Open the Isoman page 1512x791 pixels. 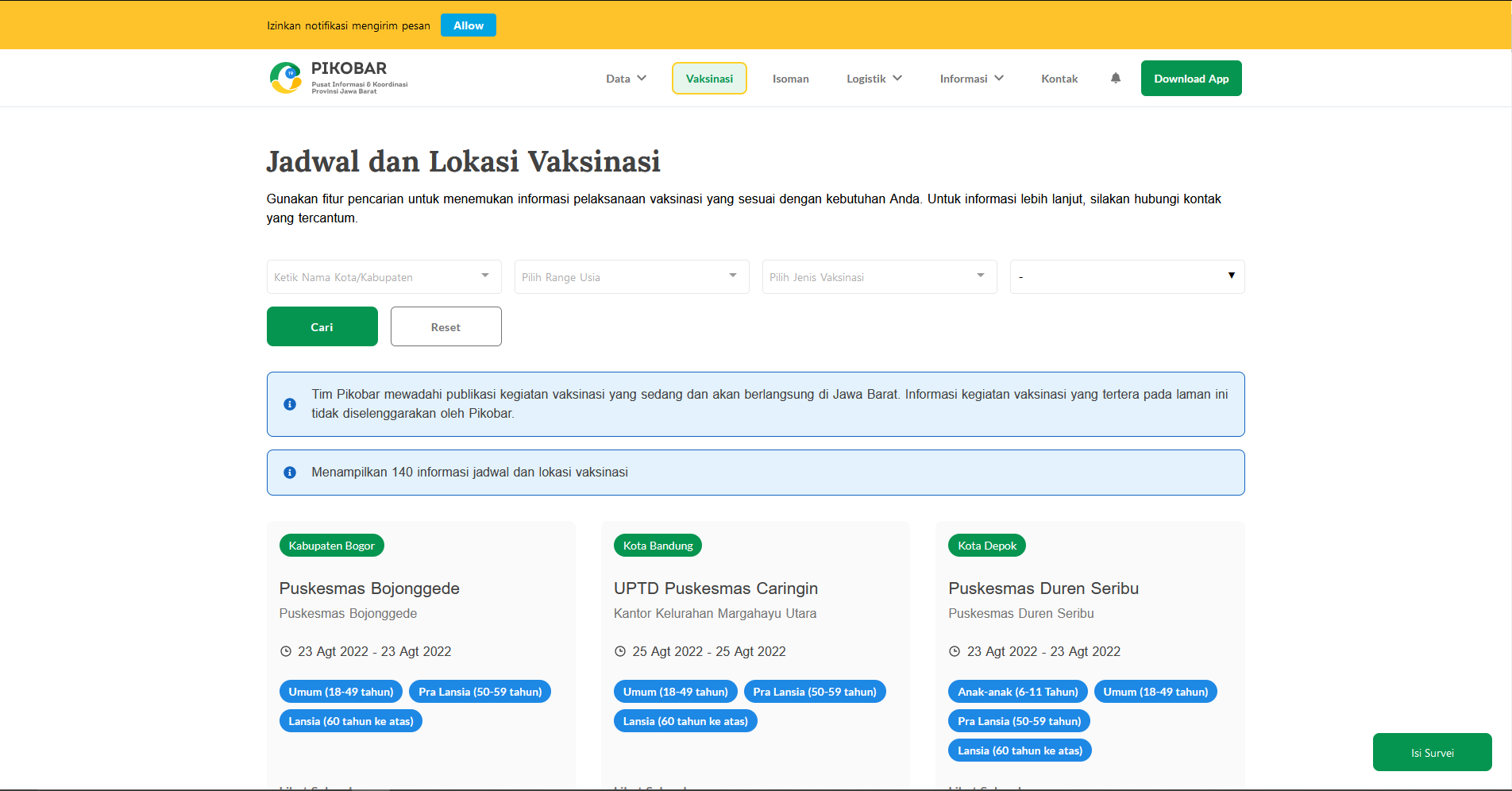[790, 79]
